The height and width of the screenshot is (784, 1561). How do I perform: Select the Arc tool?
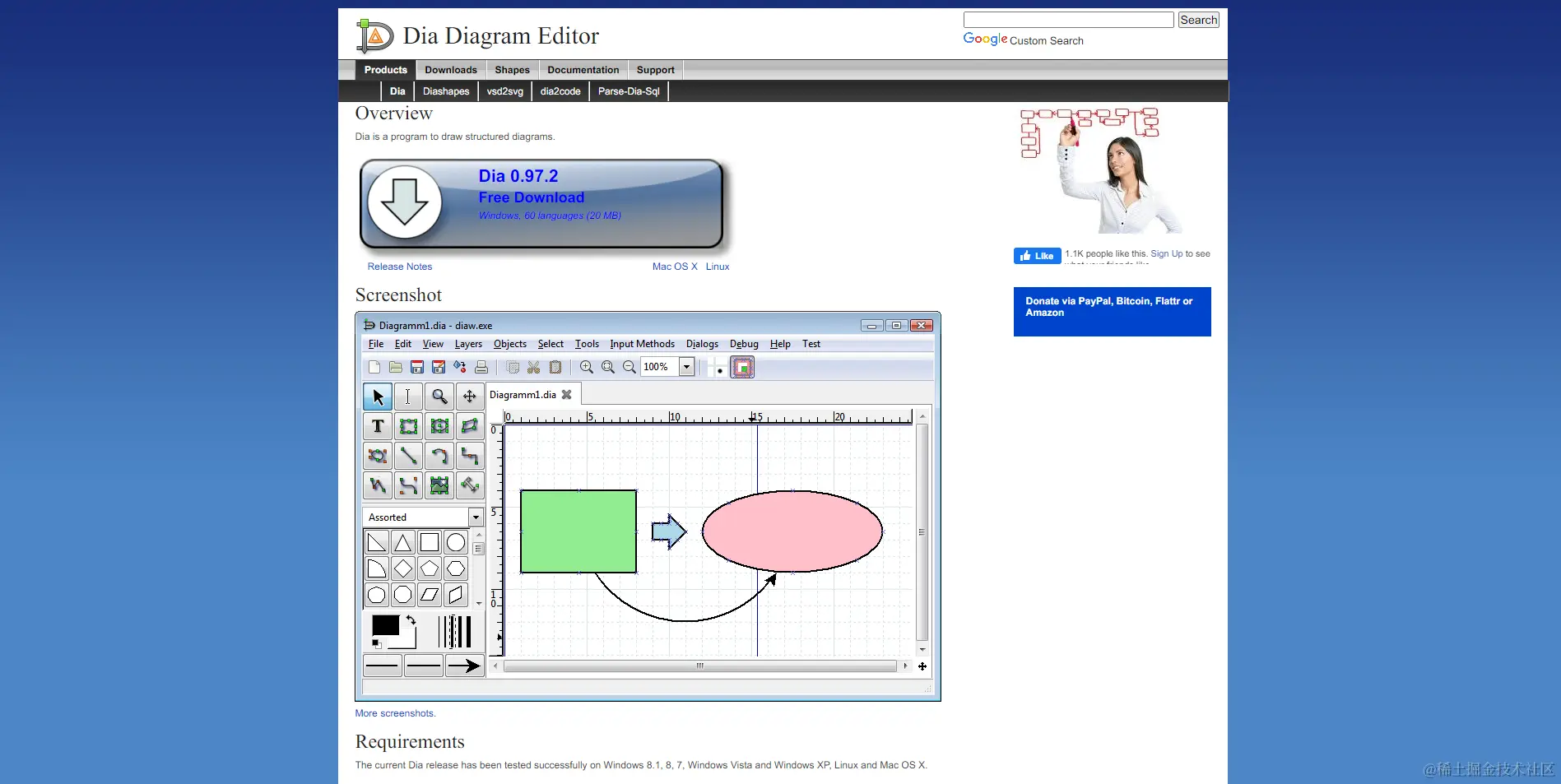439,456
